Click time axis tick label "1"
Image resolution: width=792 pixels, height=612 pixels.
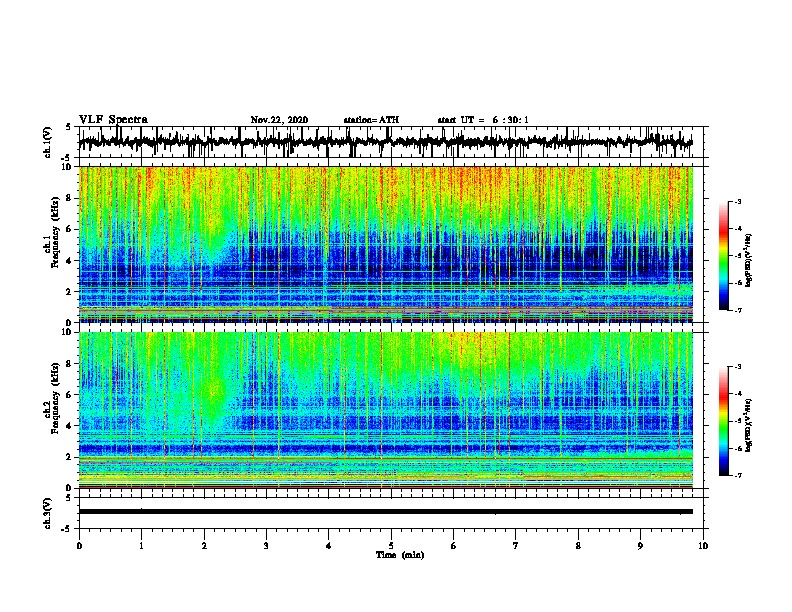pyautogui.click(x=141, y=545)
